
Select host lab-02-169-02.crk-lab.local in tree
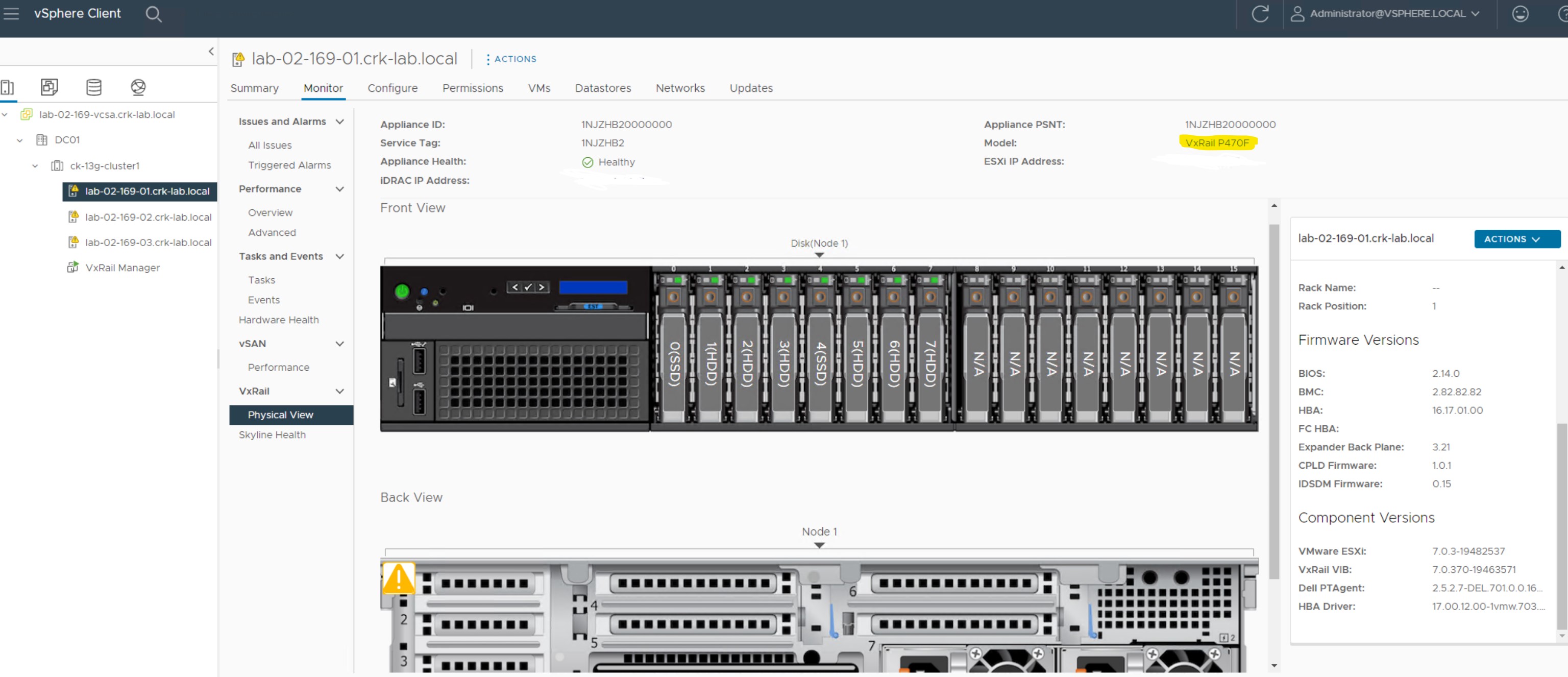pos(148,216)
